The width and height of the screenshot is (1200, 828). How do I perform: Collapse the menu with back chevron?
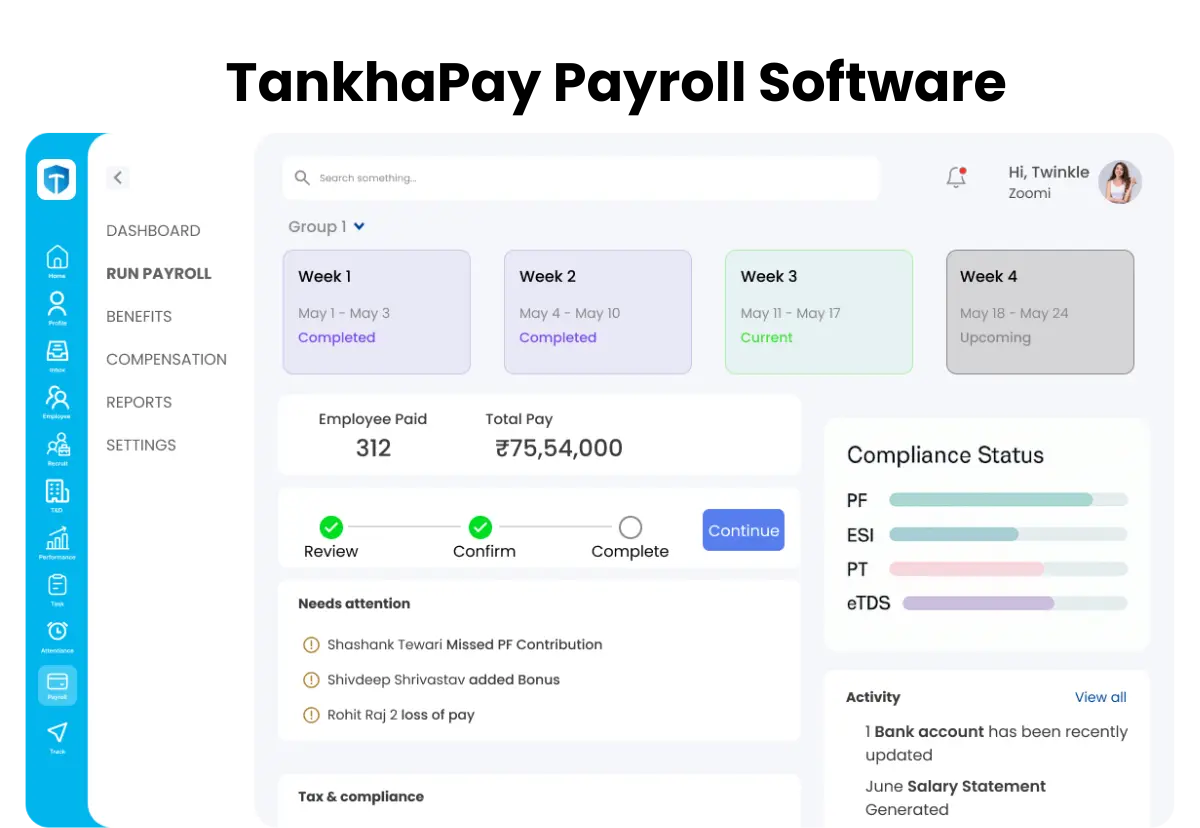point(118,178)
